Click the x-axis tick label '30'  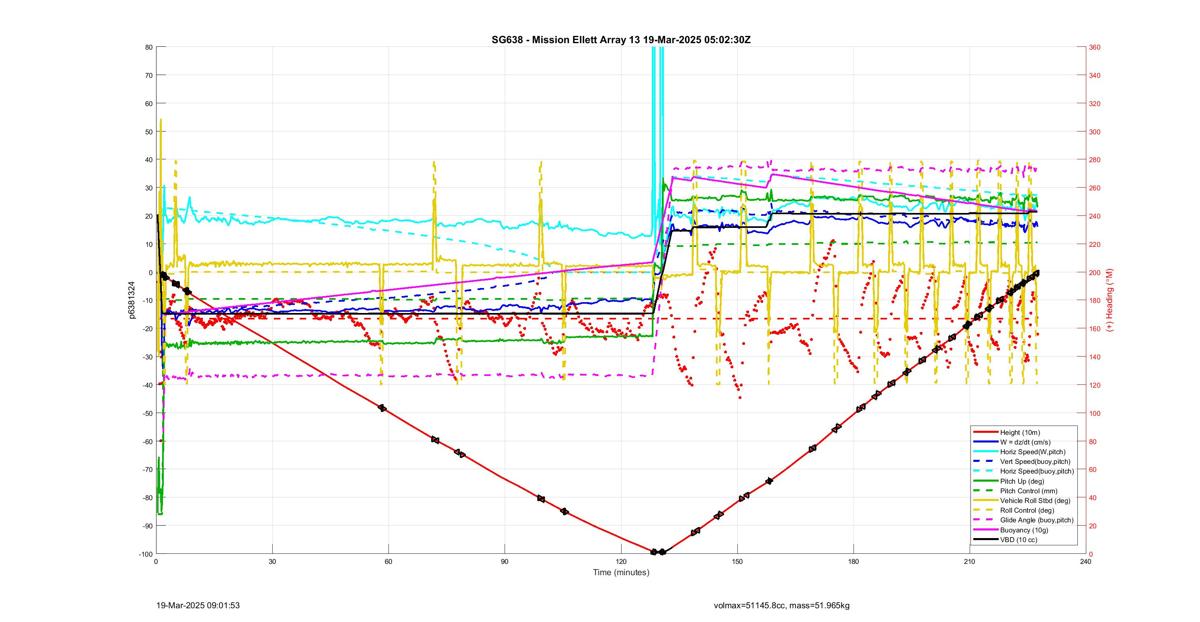272,562
